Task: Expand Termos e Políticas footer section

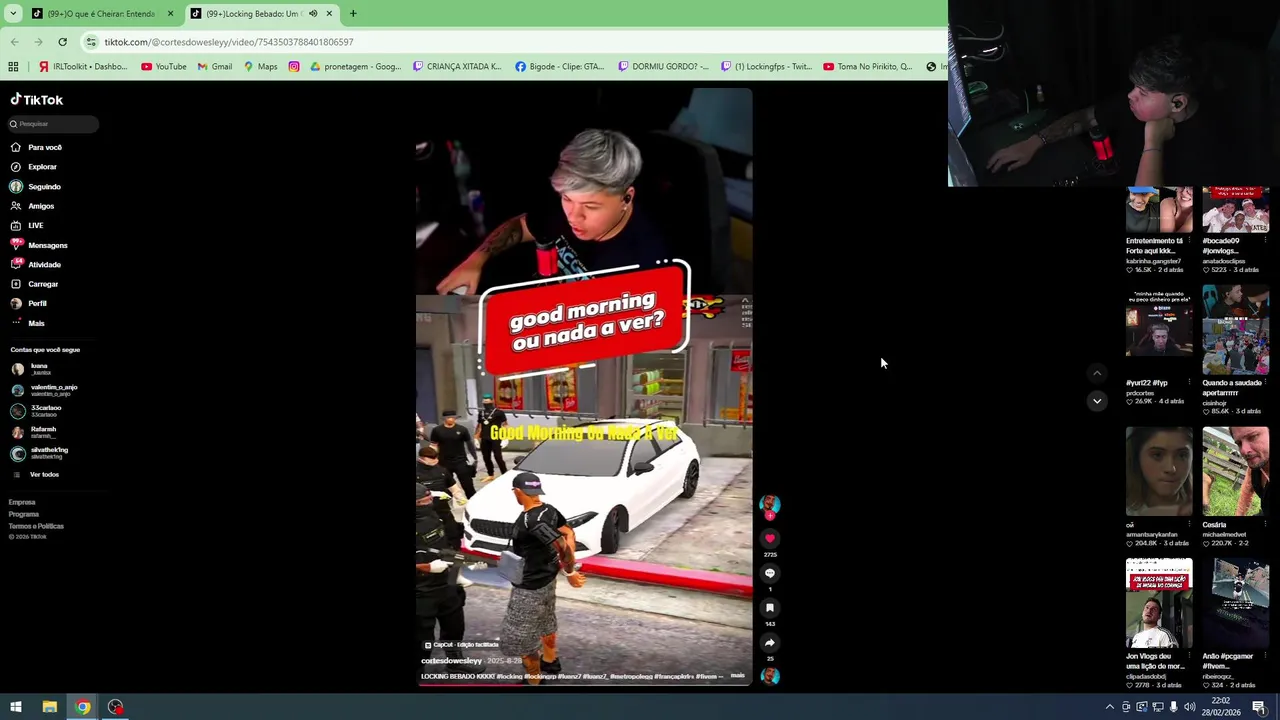Action: (x=36, y=526)
